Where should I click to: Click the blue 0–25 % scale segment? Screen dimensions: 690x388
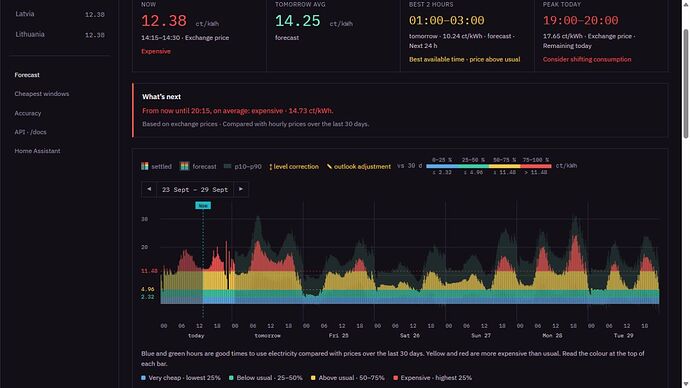442,166
